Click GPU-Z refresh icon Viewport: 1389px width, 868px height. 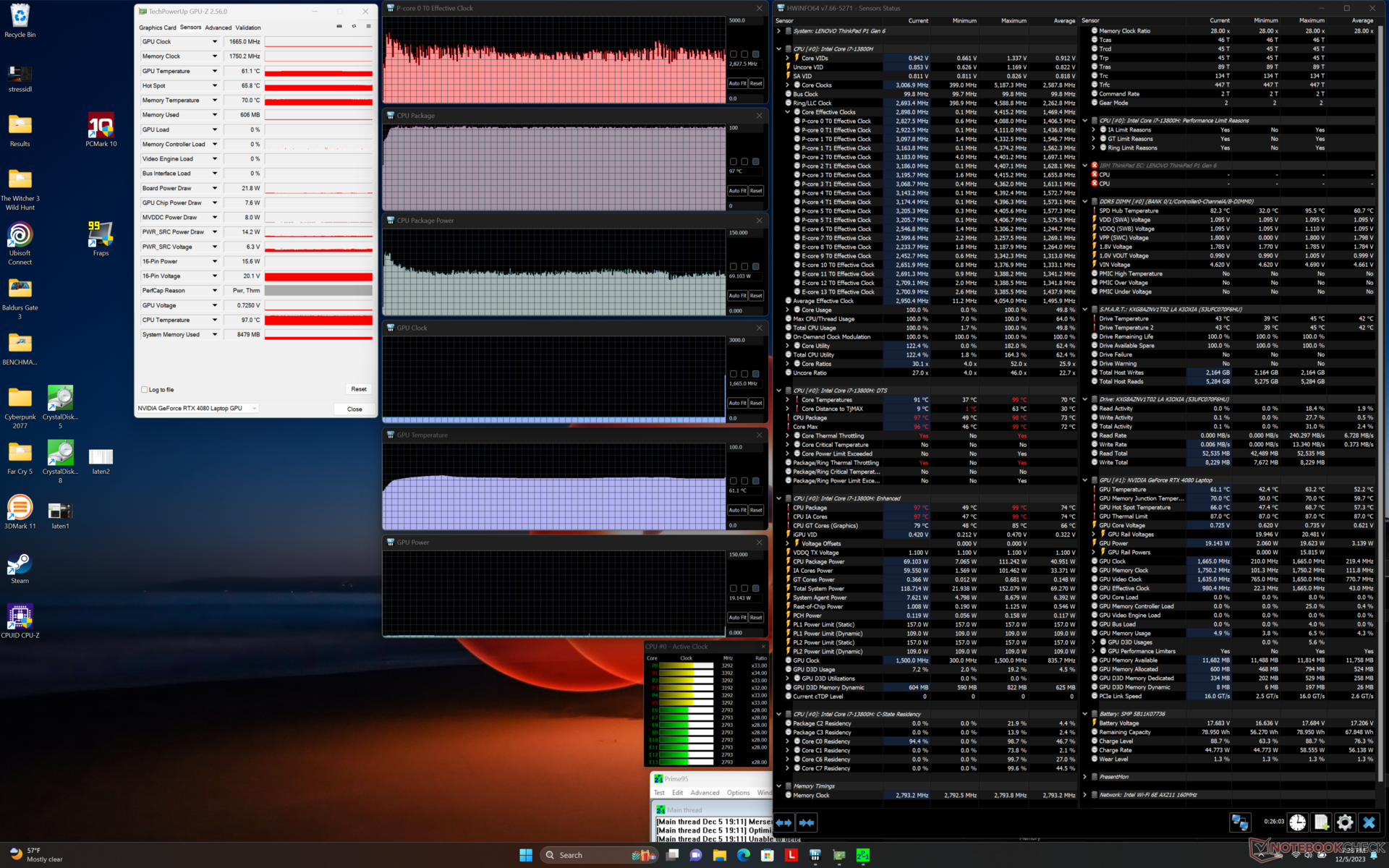pos(354,27)
